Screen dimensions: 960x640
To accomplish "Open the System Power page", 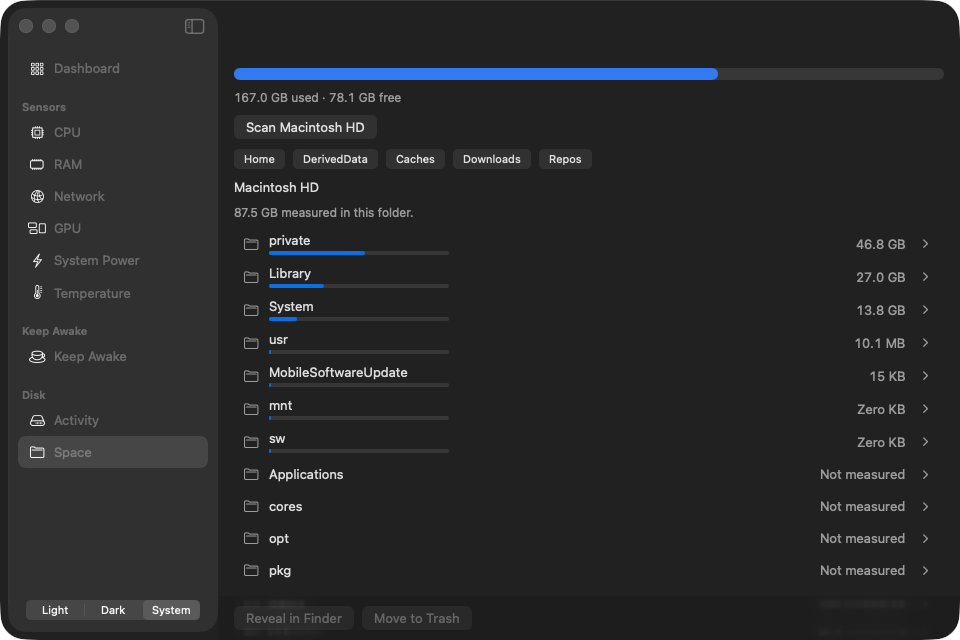I will tap(113, 261).
